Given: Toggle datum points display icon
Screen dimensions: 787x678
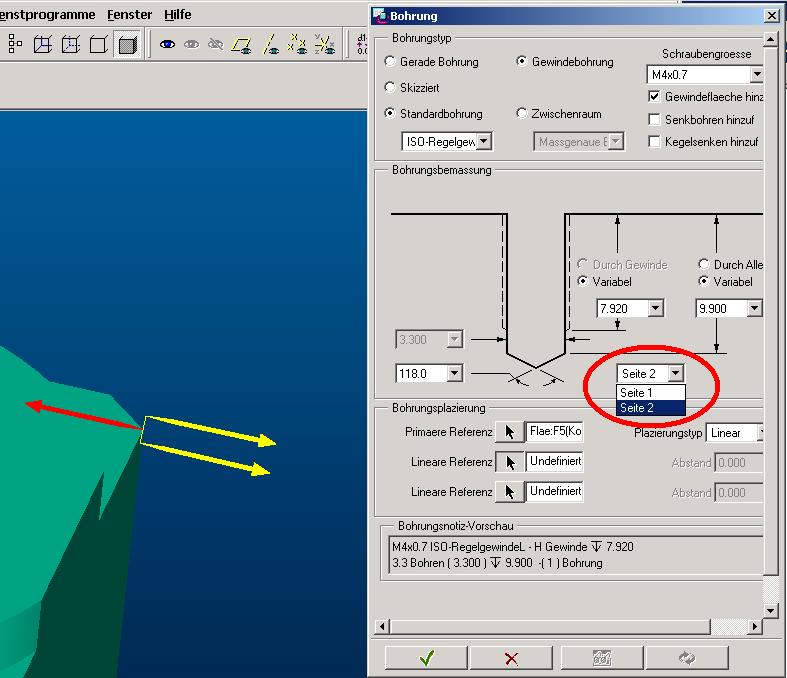Looking at the screenshot, I should point(297,45).
